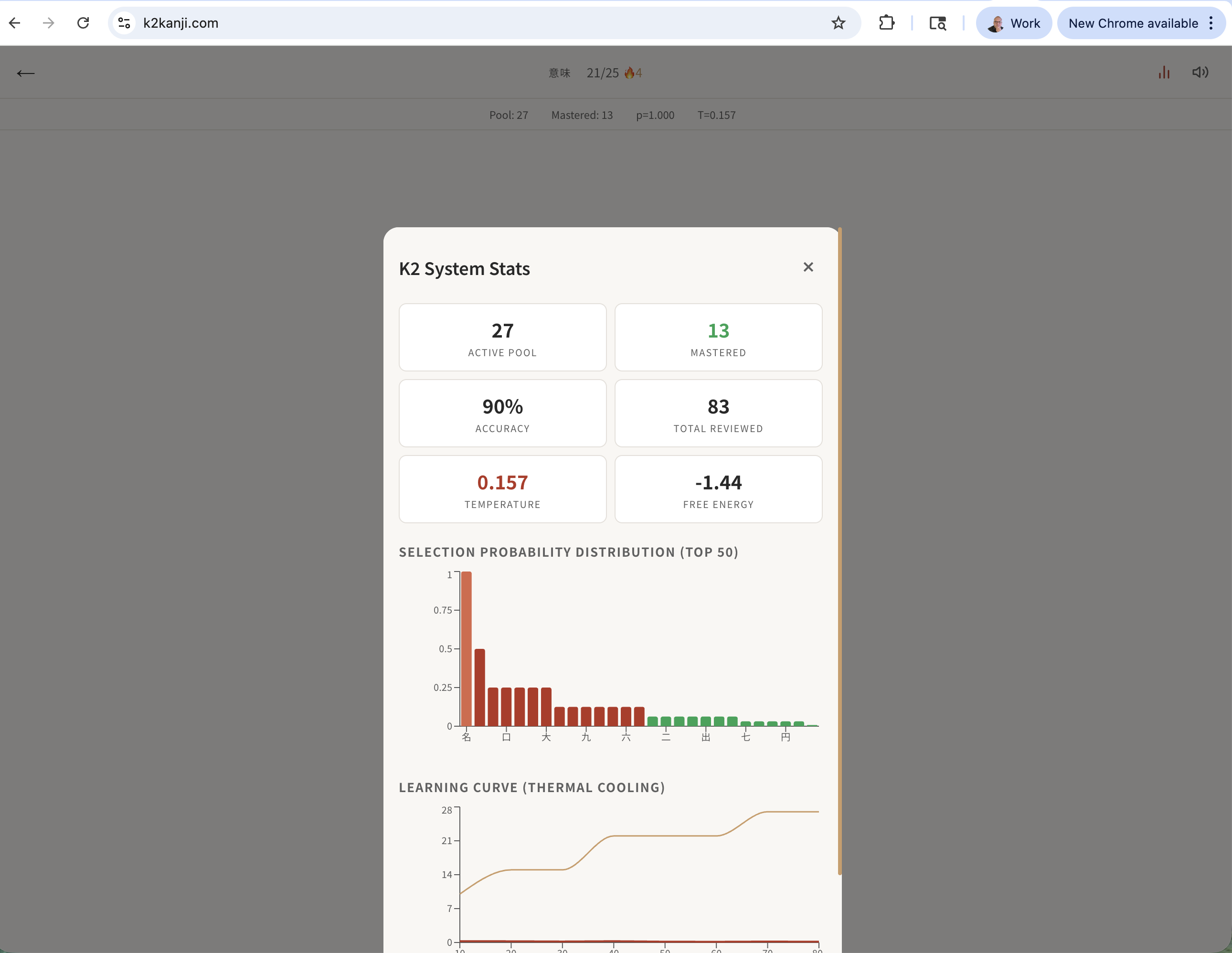Select the Mastered 13 stat card
Image resolution: width=1232 pixels, height=953 pixels.
[x=718, y=338]
